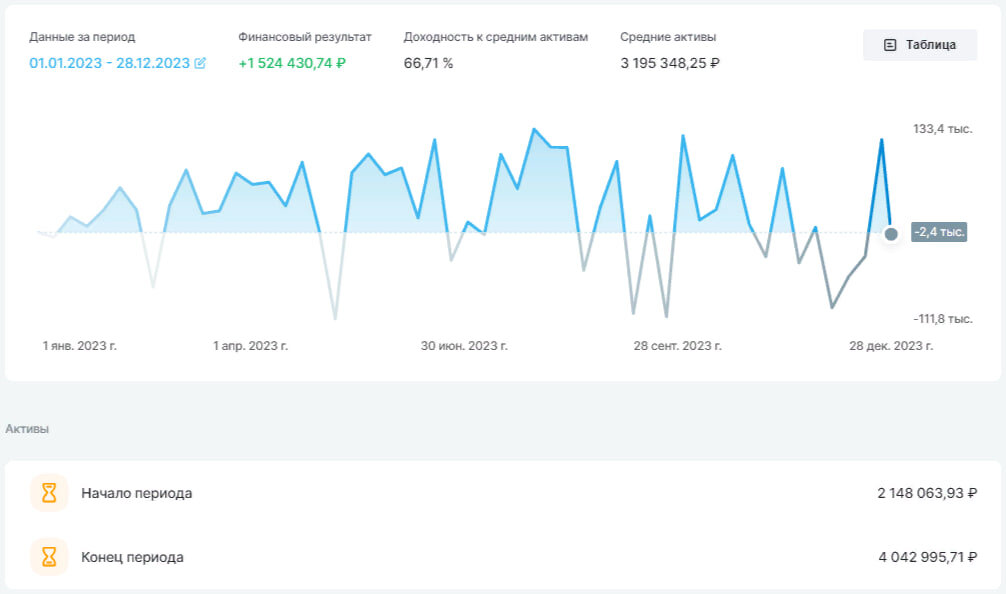Select the Конец периода row label
Image resolution: width=1006 pixels, height=594 pixels.
(132, 557)
